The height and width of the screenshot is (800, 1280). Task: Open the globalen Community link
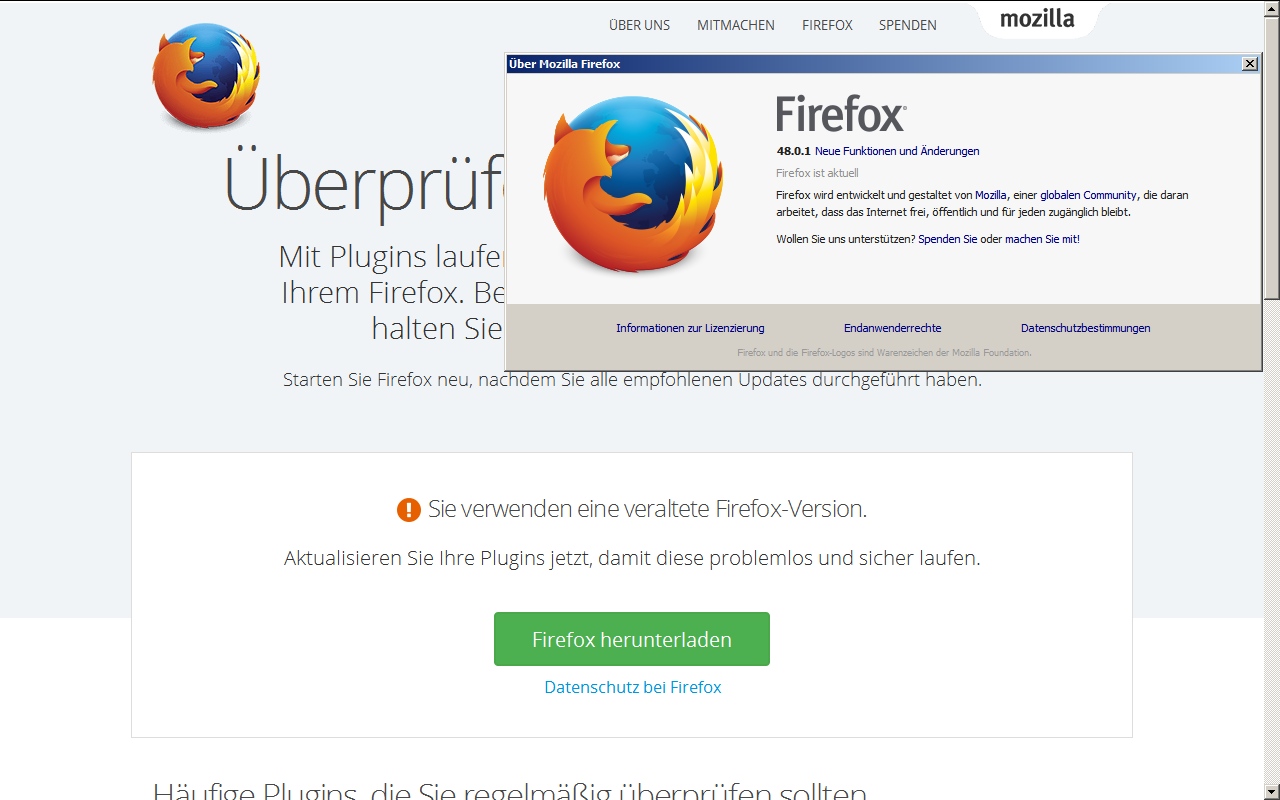click(x=1088, y=195)
